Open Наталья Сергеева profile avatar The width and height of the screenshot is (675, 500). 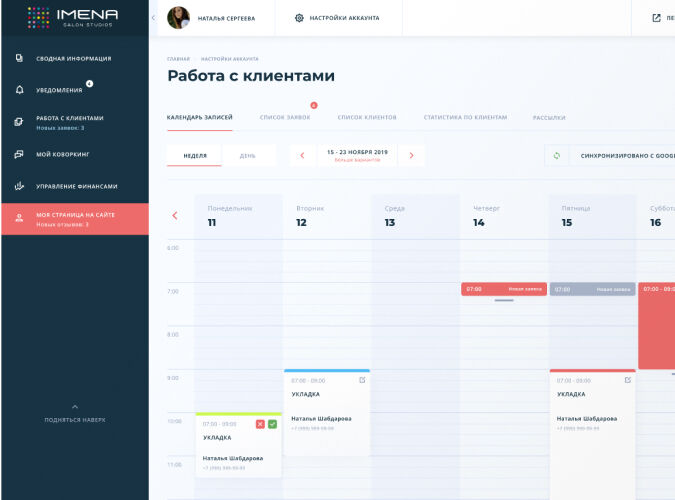[x=178, y=18]
